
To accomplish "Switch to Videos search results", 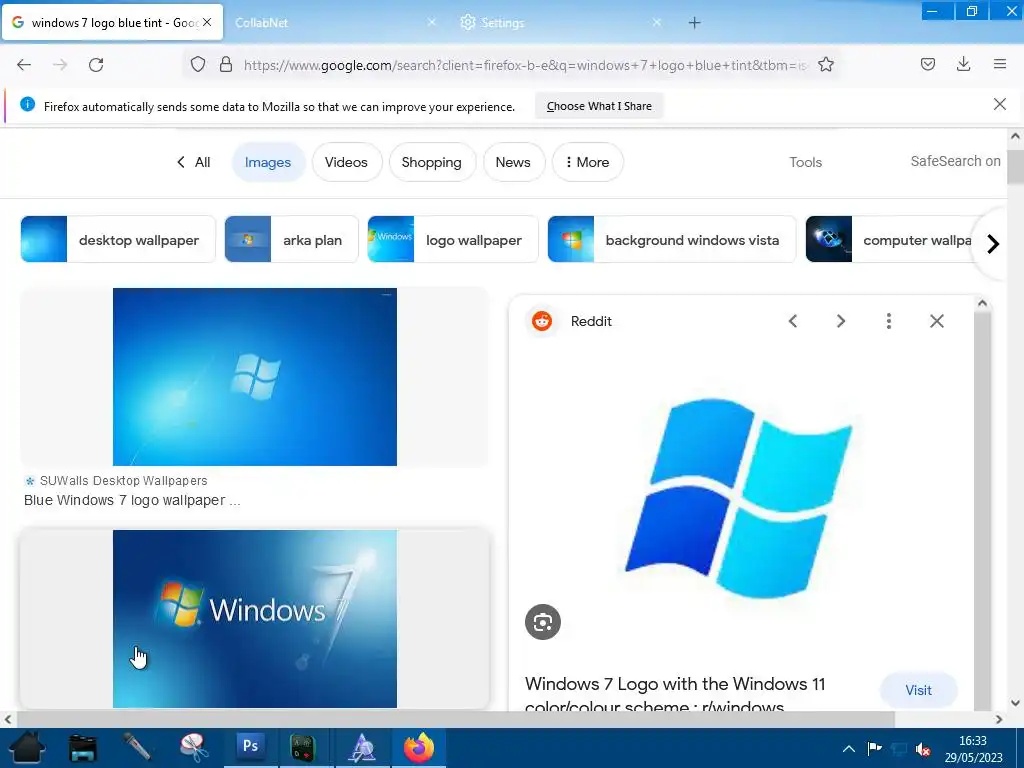I will [x=346, y=162].
